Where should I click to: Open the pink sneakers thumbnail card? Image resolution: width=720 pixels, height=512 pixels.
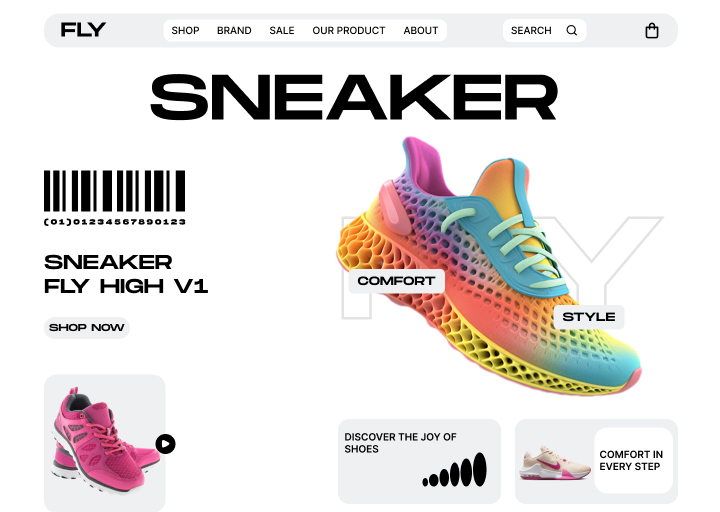click(105, 443)
